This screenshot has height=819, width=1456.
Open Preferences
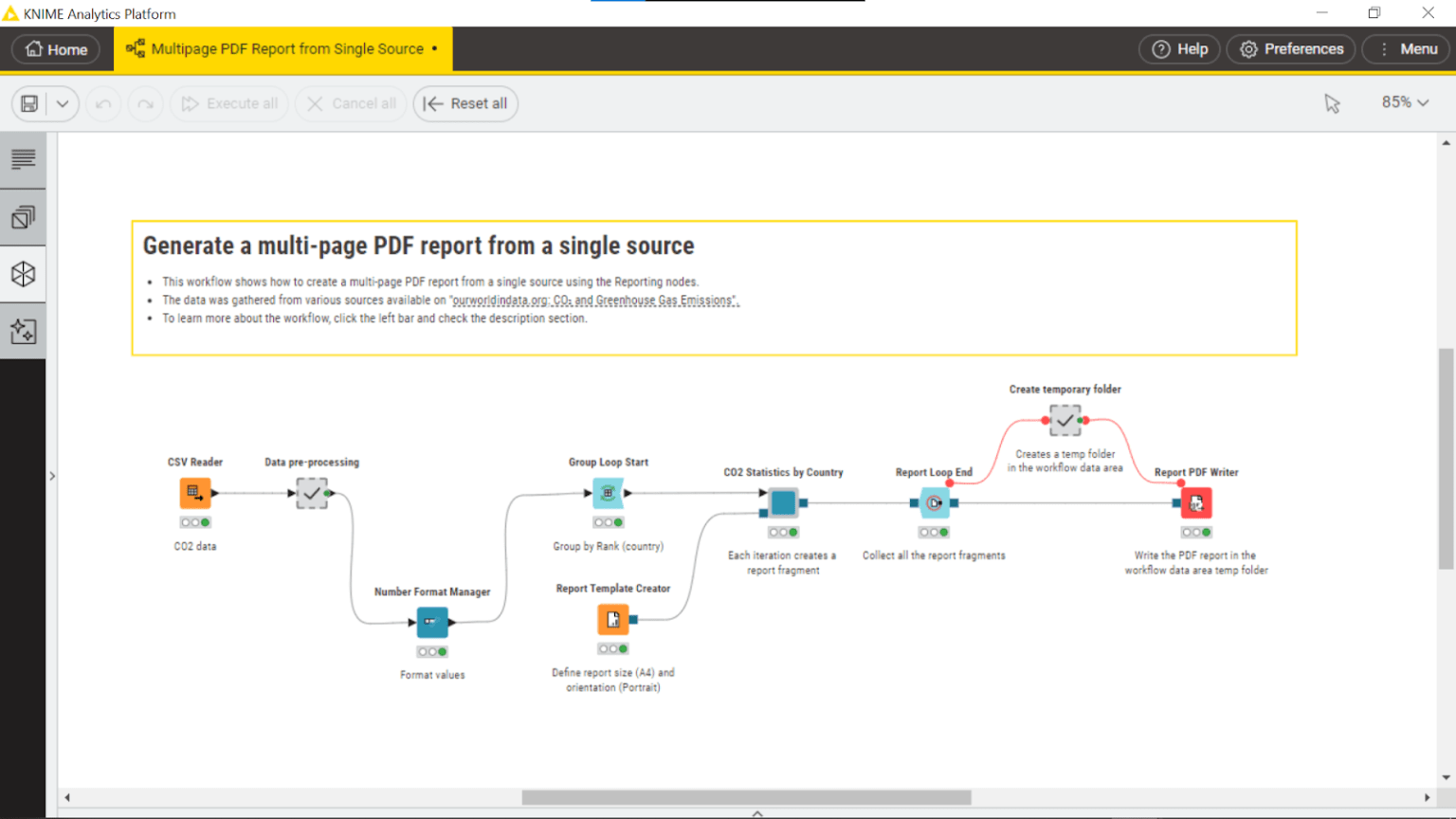[x=1291, y=49]
